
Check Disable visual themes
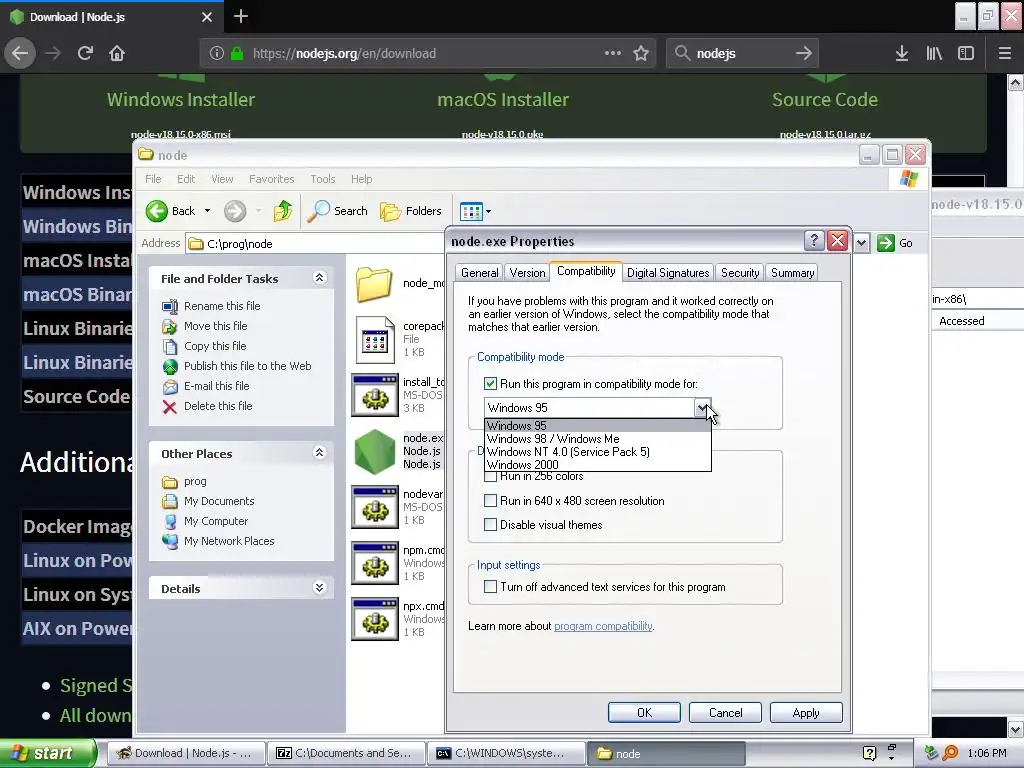click(490, 524)
